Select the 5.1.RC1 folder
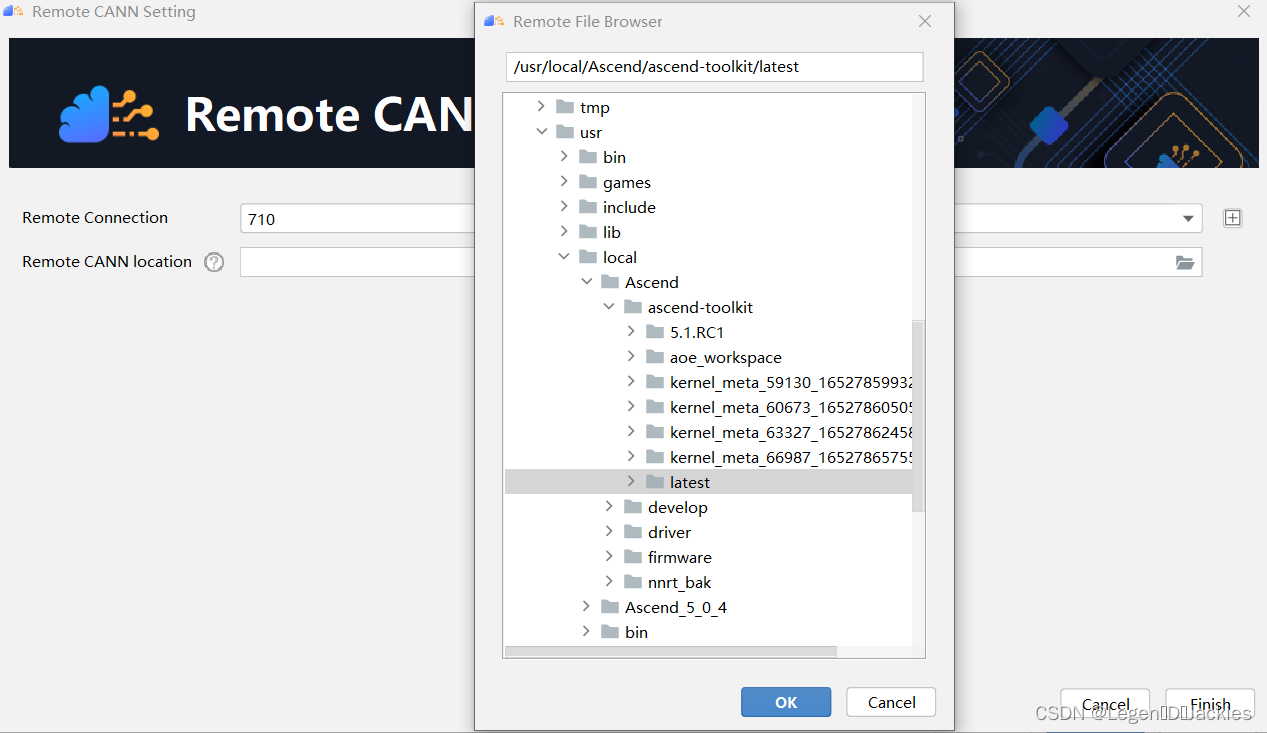The height and width of the screenshot is (733, 1267). point(697,332)
